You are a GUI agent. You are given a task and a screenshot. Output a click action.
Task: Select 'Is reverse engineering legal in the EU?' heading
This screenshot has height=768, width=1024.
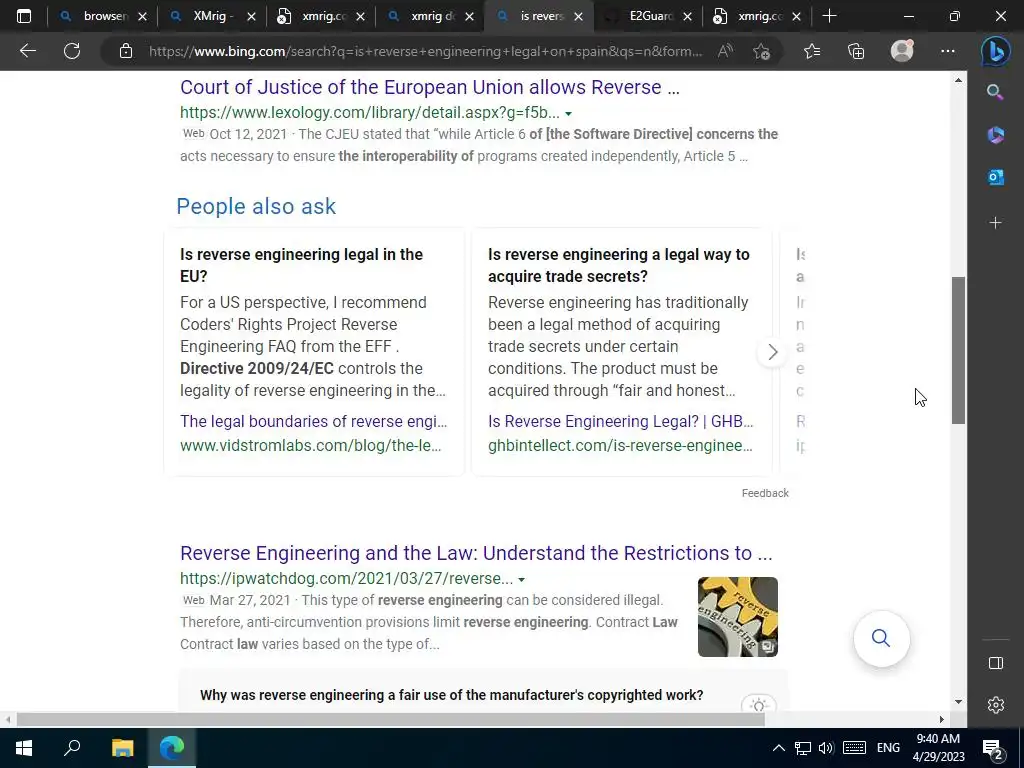(x=301, y=265)
